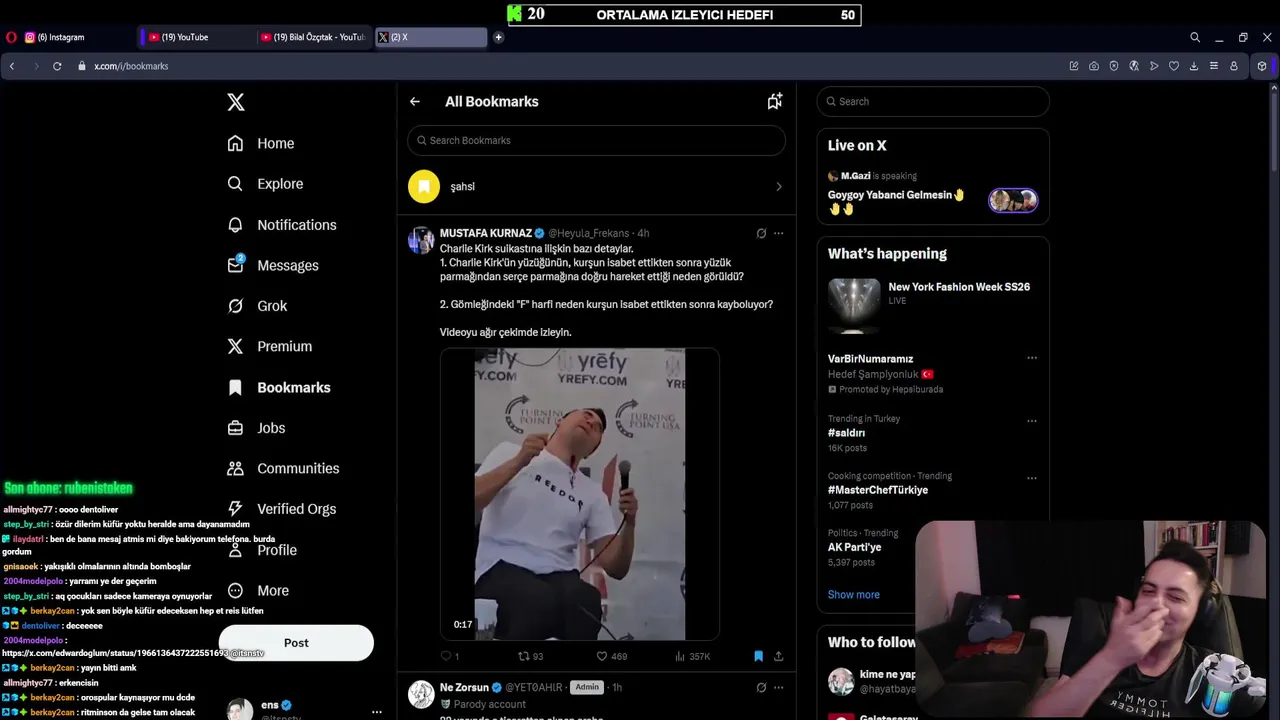The width and height of the screenshot is (1280, 720).
Task: Click the Communities people icon
Action: point(235,468)
